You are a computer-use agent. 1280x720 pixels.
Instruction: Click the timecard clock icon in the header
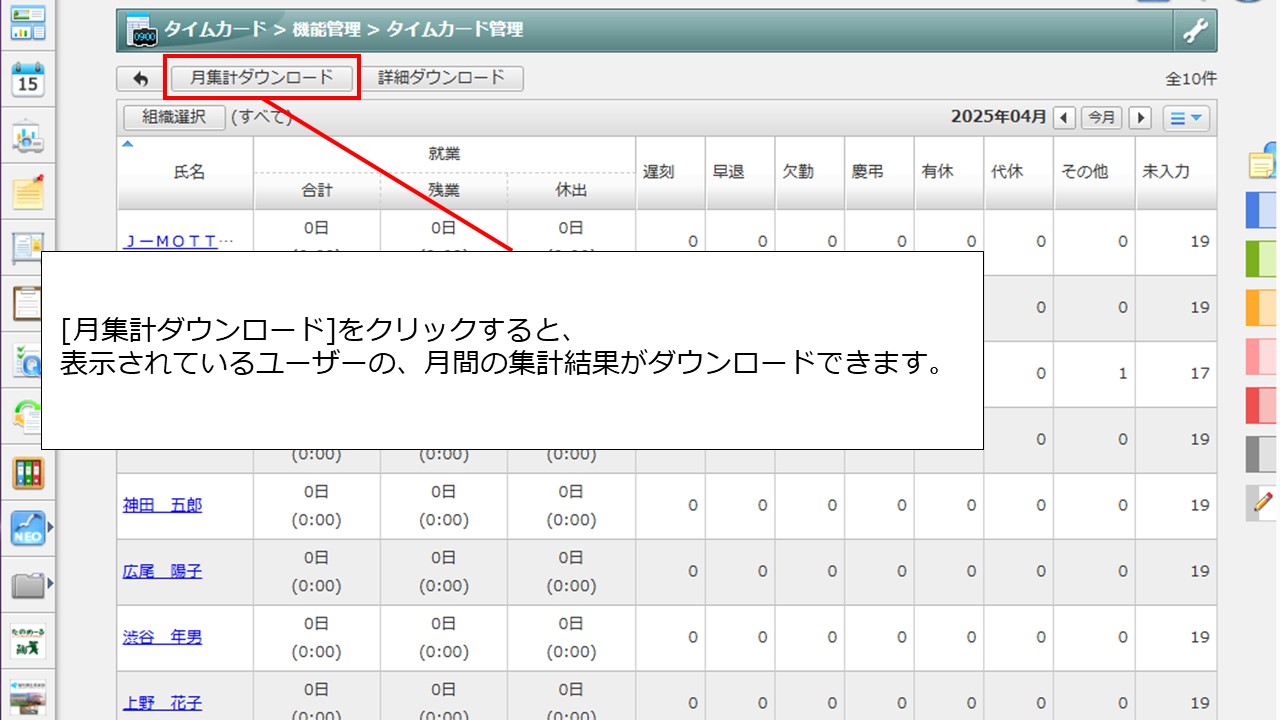click(141, 31)
